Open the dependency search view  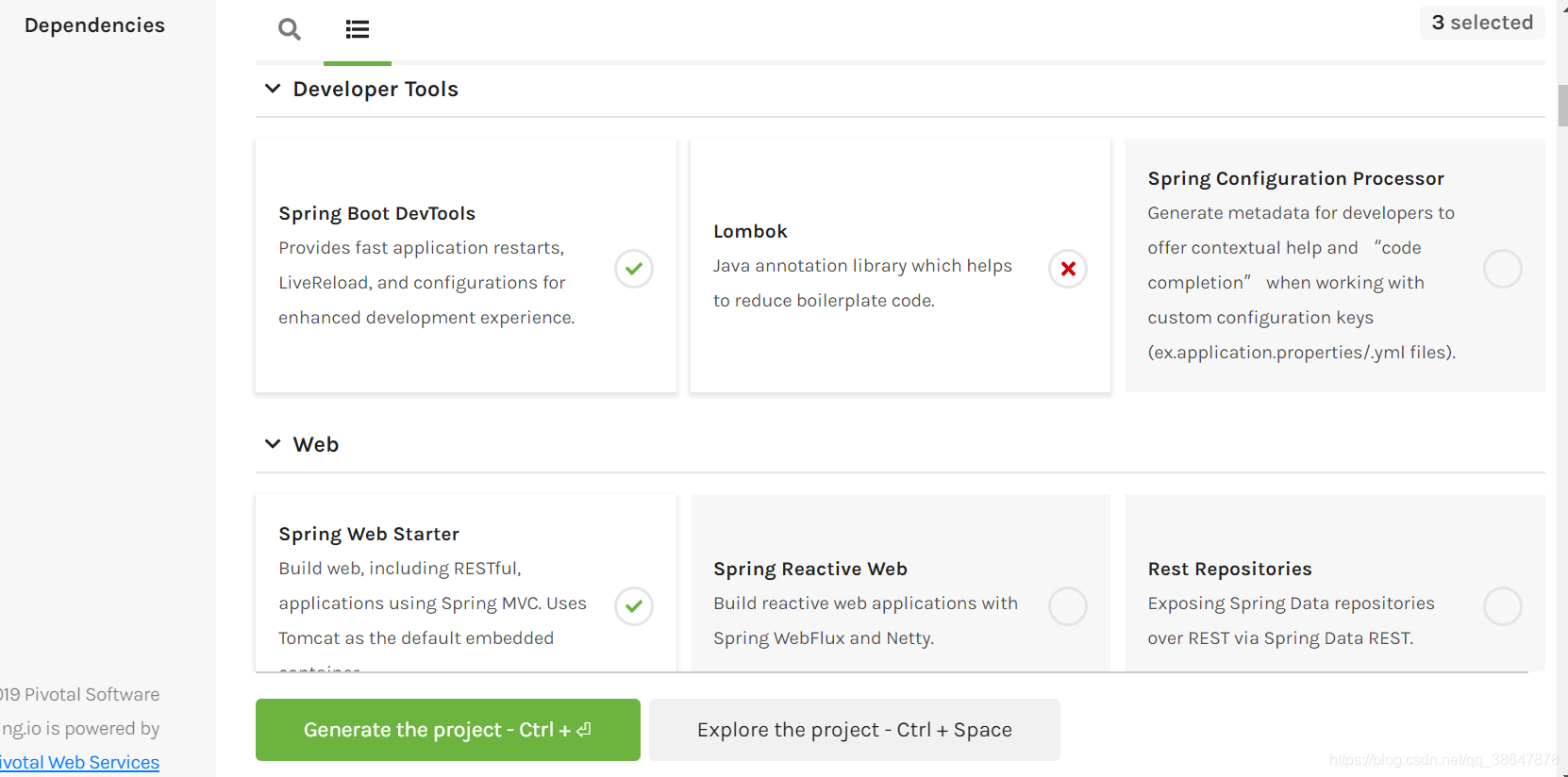pyautogui.click(x=290, y=29)
